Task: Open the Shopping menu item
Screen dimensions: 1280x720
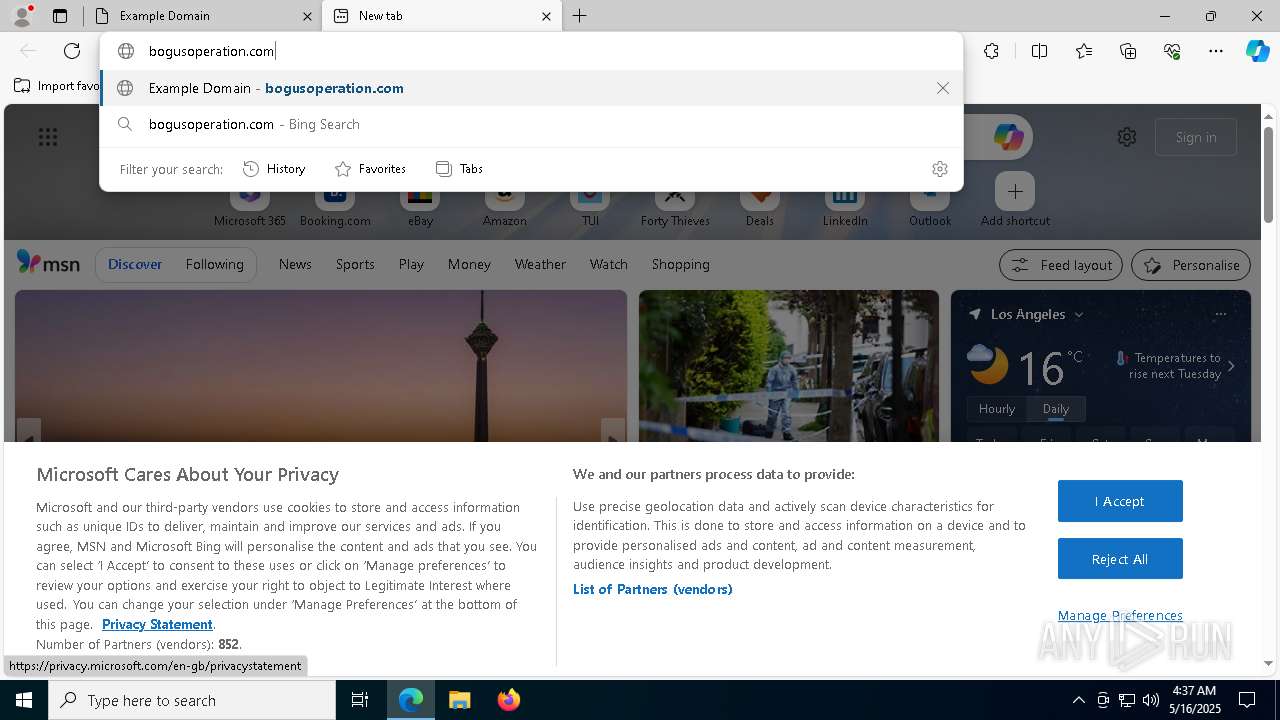Action: [x=680, y=264]
